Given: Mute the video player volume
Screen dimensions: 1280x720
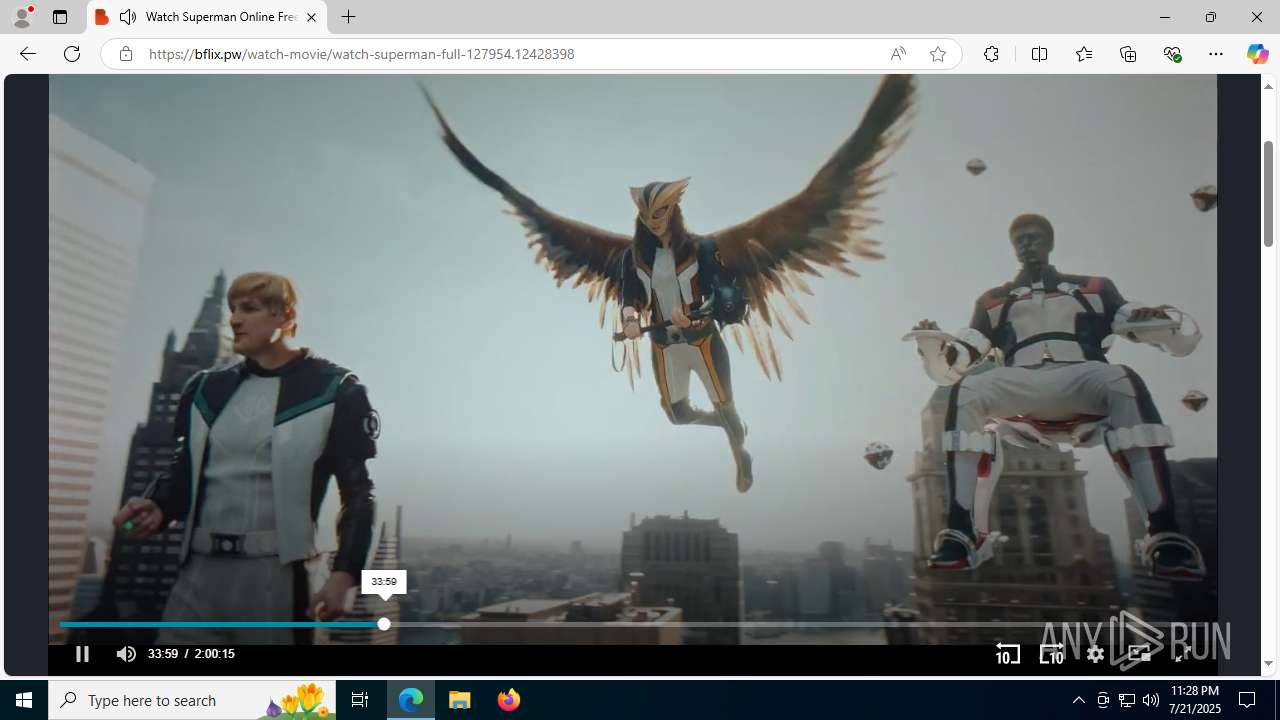Looking at the screenshot, I should pos(126,654).
